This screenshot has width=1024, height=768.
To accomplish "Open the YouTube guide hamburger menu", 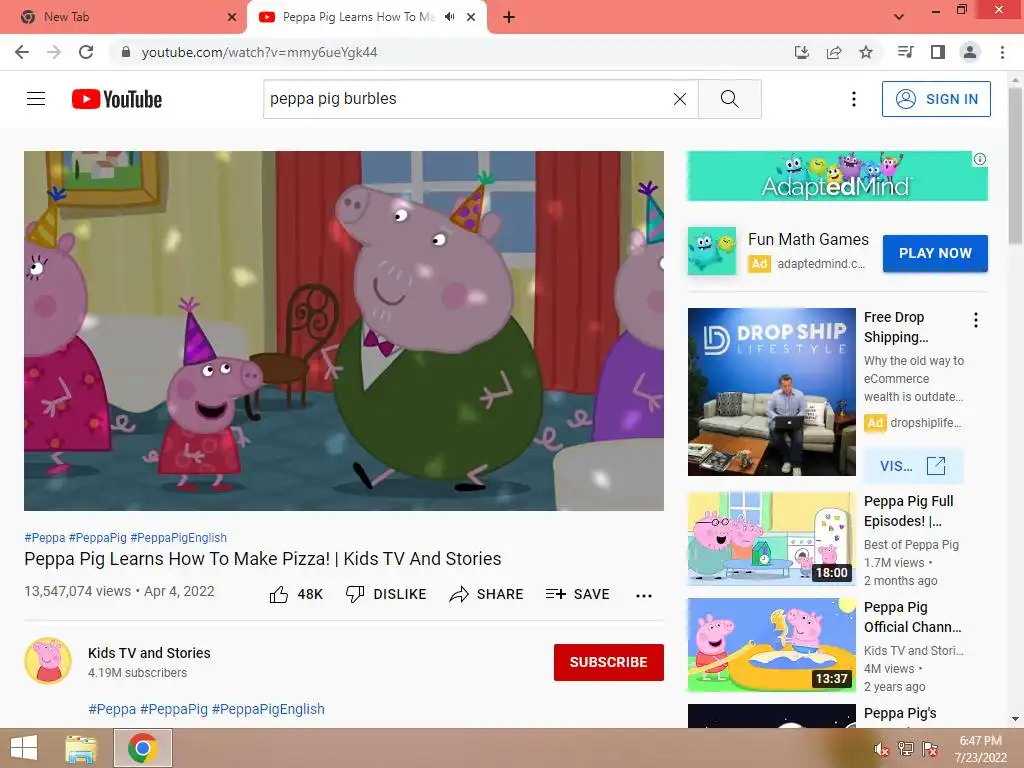I will [36, 99].
